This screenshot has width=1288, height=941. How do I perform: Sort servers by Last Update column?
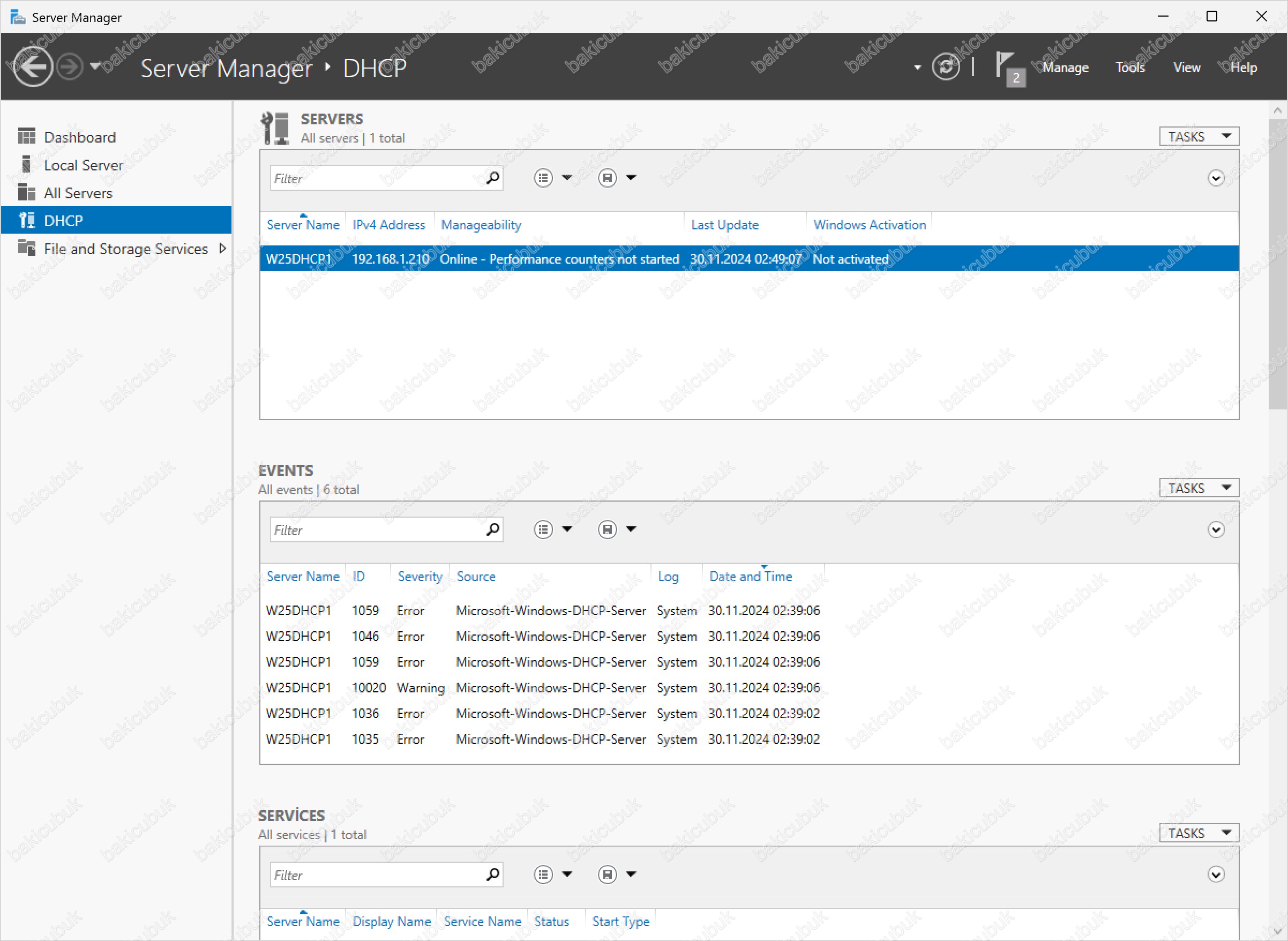point(725,225)
